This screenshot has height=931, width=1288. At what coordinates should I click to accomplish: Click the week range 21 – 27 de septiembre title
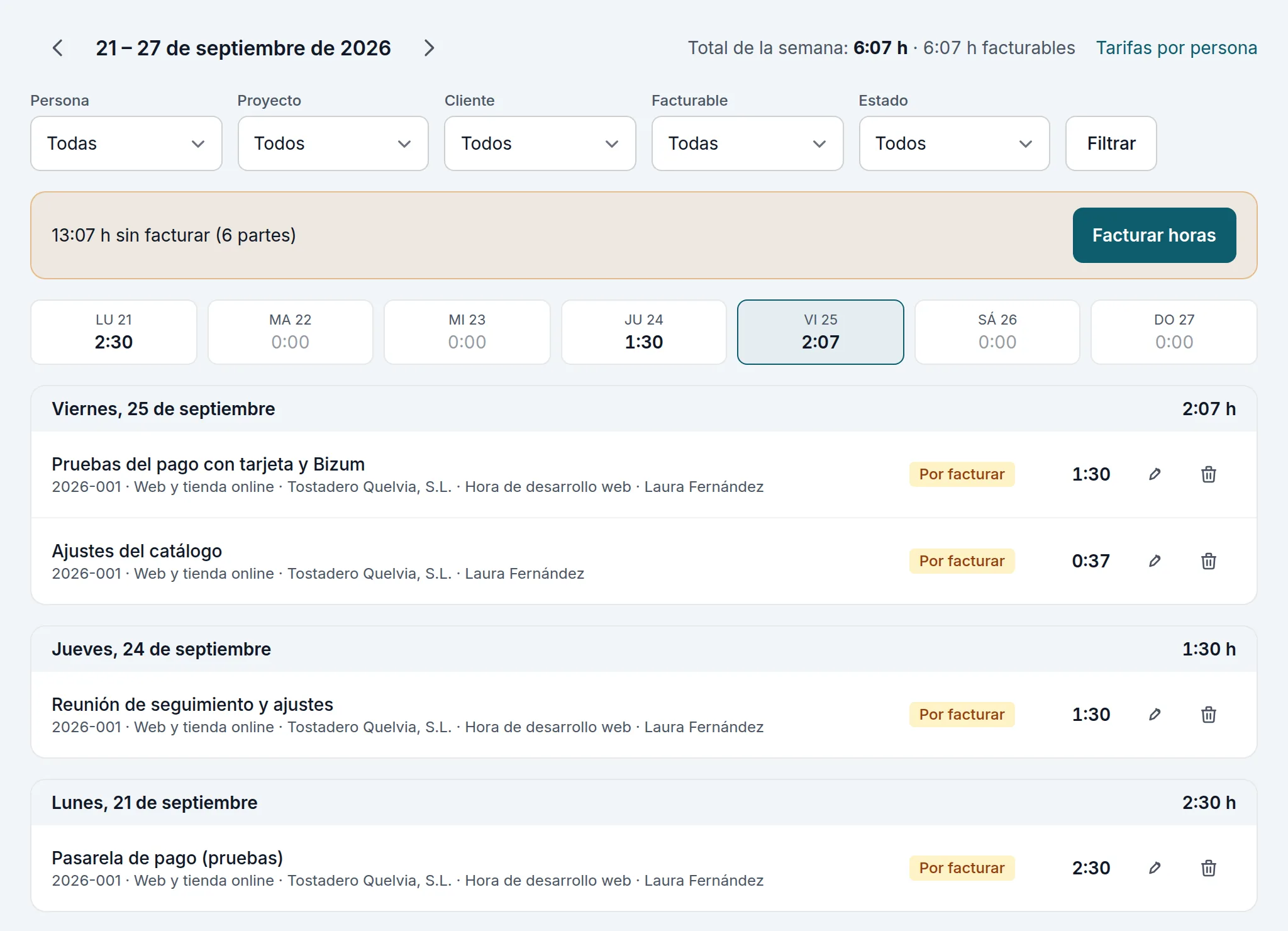243,48
